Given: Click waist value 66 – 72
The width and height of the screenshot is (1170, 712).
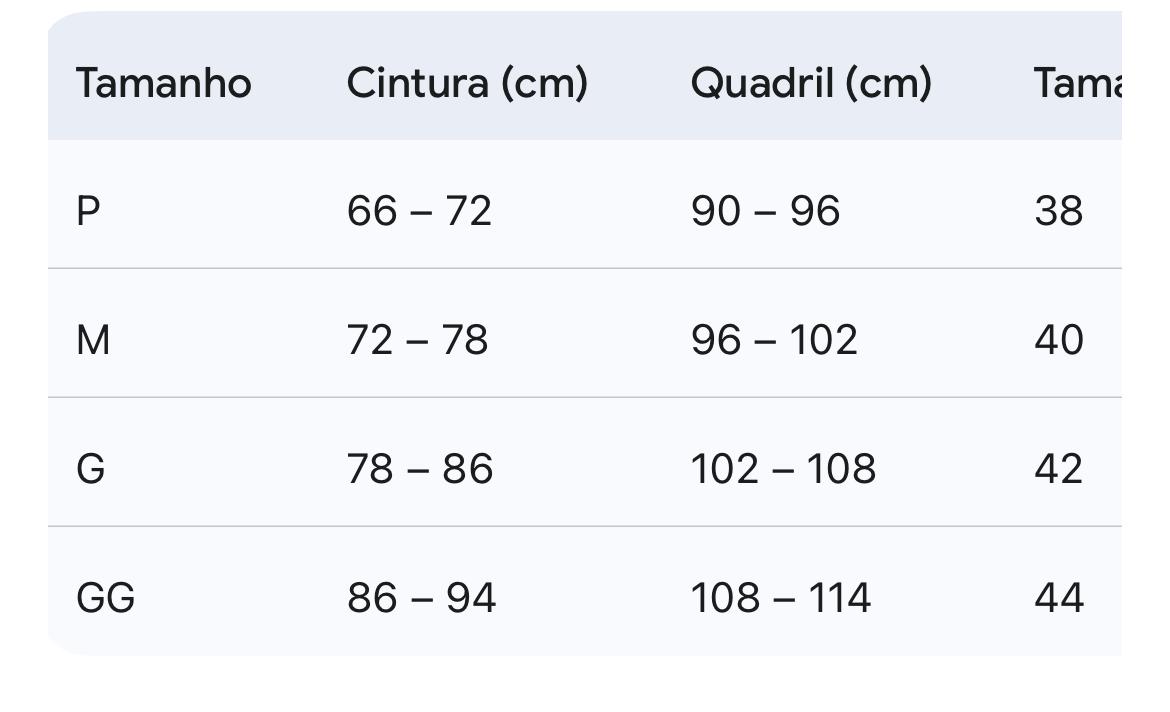Looking at the screenshot, I should 419,211.
